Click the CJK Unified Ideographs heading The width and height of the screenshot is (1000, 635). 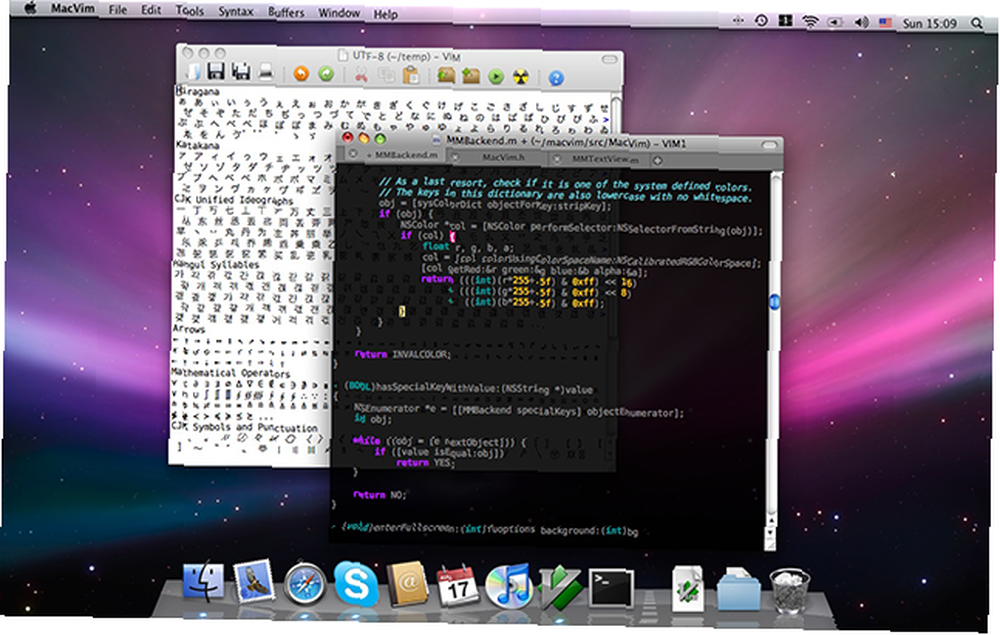click(x=233, y=200)
